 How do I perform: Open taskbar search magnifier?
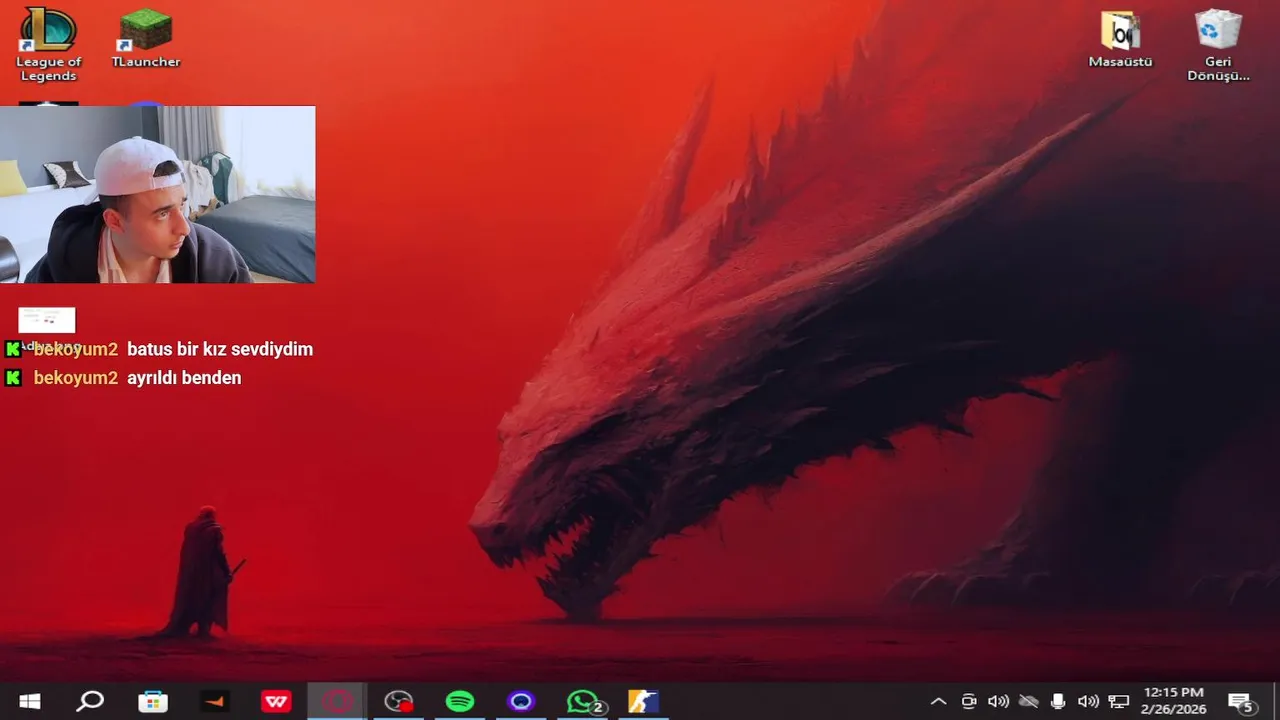tap(90, 702)
